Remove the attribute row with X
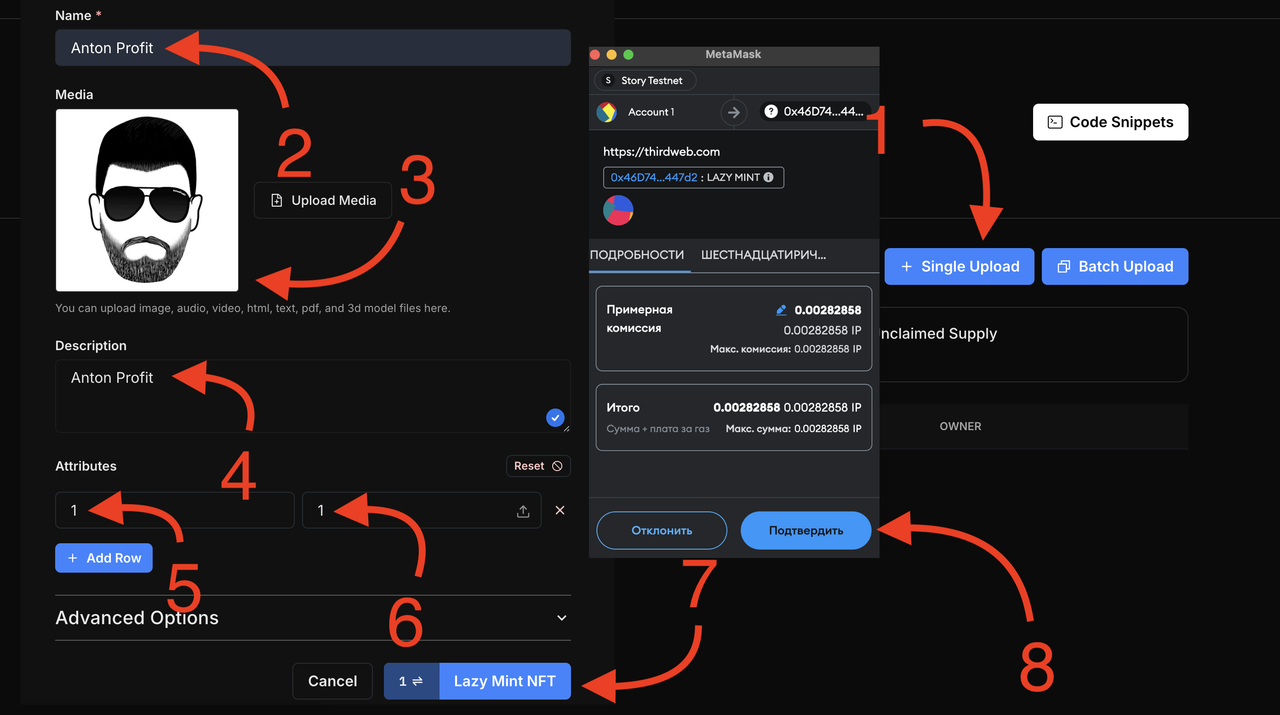Screen dimensions: 1280x715 click(x=560, y=510)
